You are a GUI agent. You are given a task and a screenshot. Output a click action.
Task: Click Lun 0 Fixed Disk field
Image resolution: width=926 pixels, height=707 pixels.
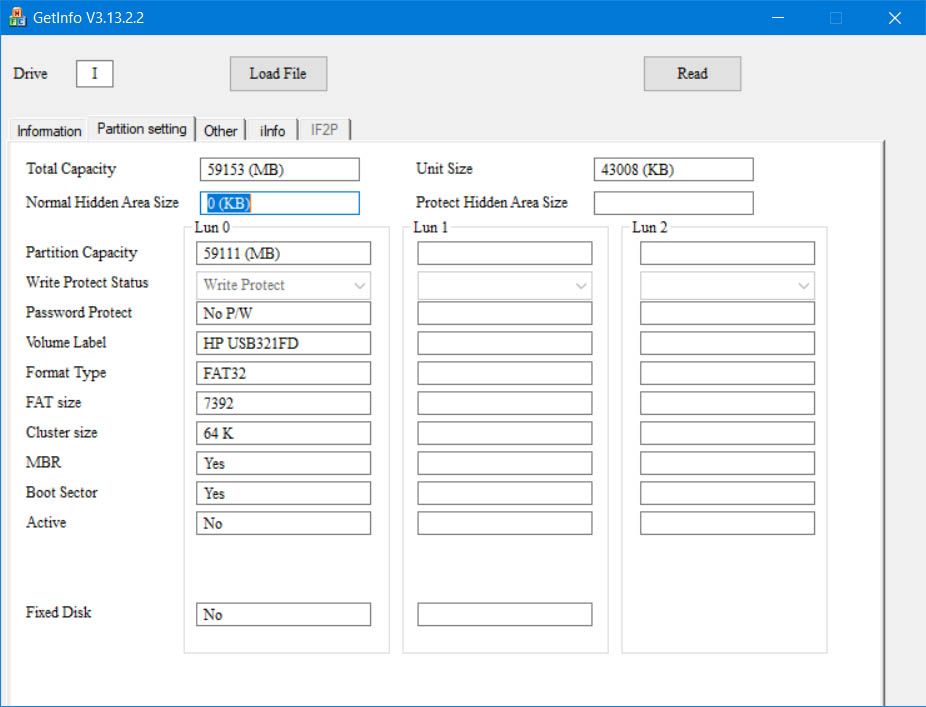point(283,614)
